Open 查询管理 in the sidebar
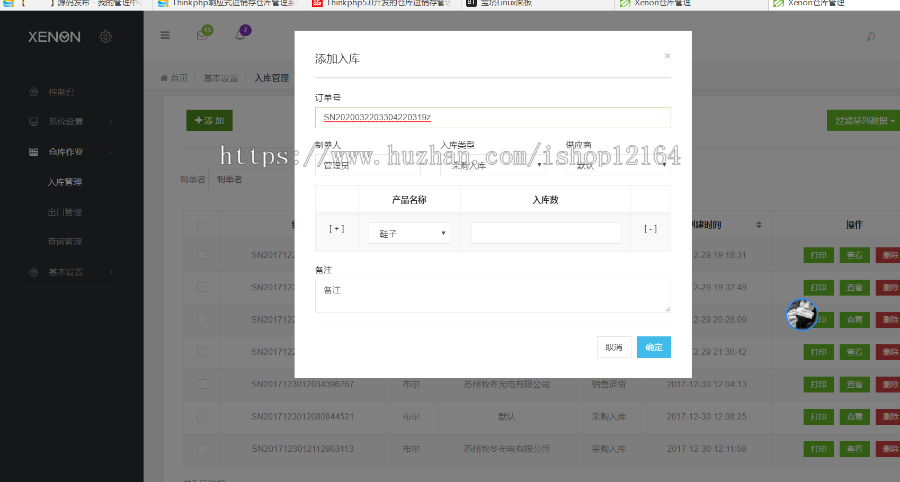The image size is (900, 482). click(x=65, y=242)
